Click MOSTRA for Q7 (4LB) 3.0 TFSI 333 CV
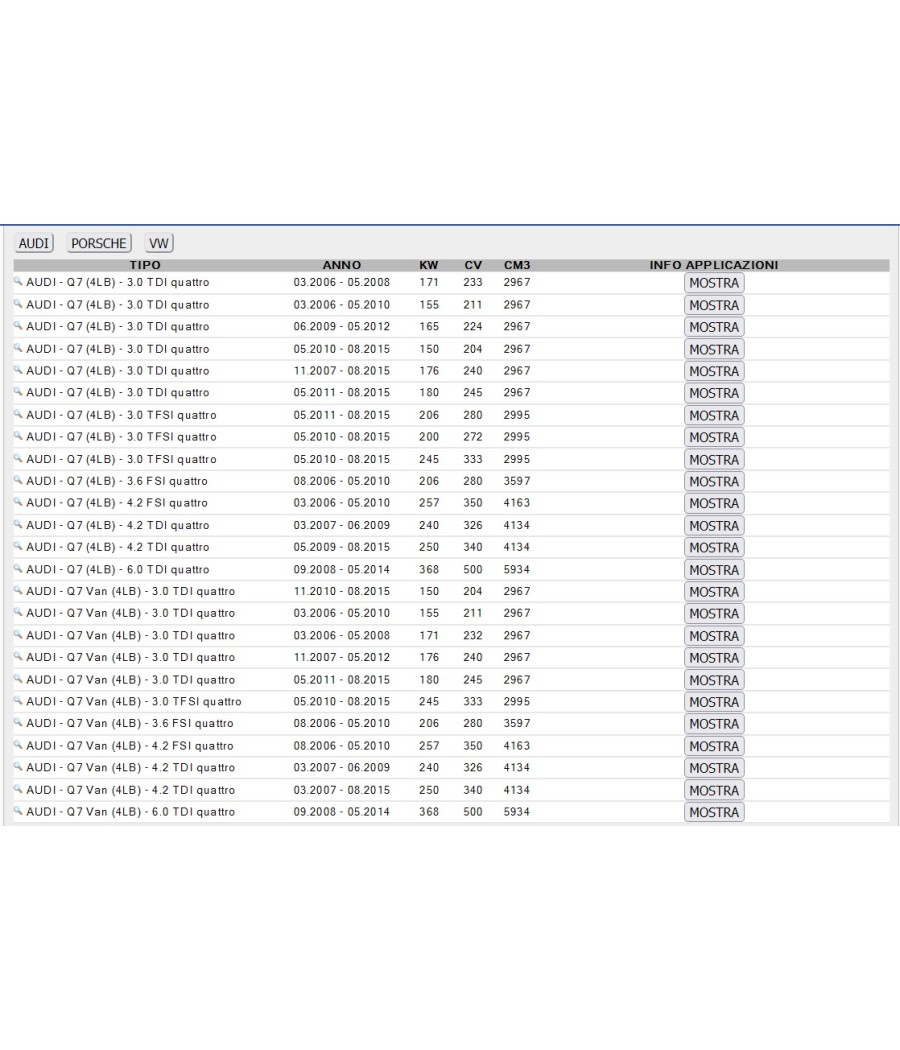The image size is (900, 1050). [x=714, y=459]
